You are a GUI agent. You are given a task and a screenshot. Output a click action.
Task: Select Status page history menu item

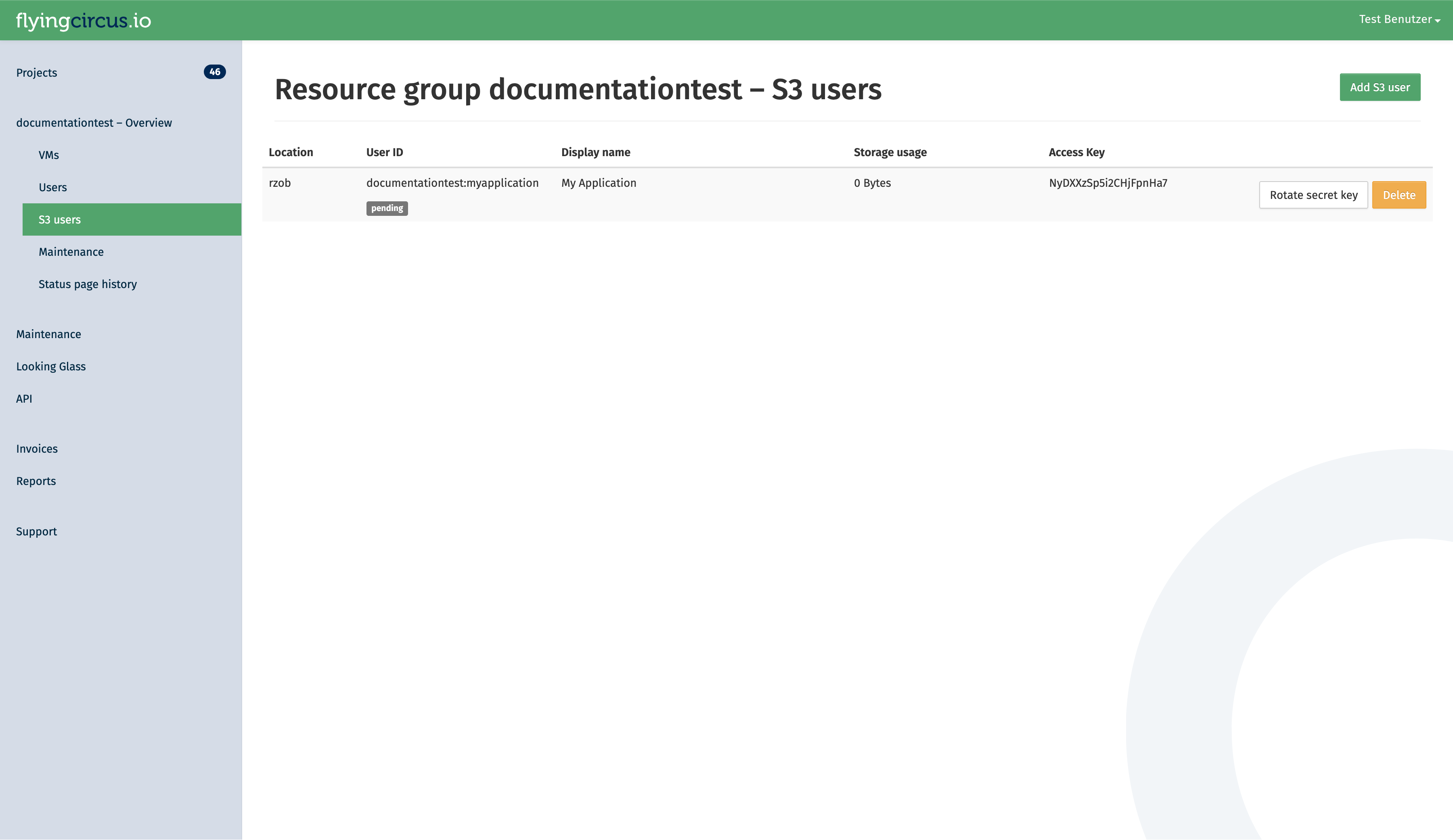tap(88, 284)
